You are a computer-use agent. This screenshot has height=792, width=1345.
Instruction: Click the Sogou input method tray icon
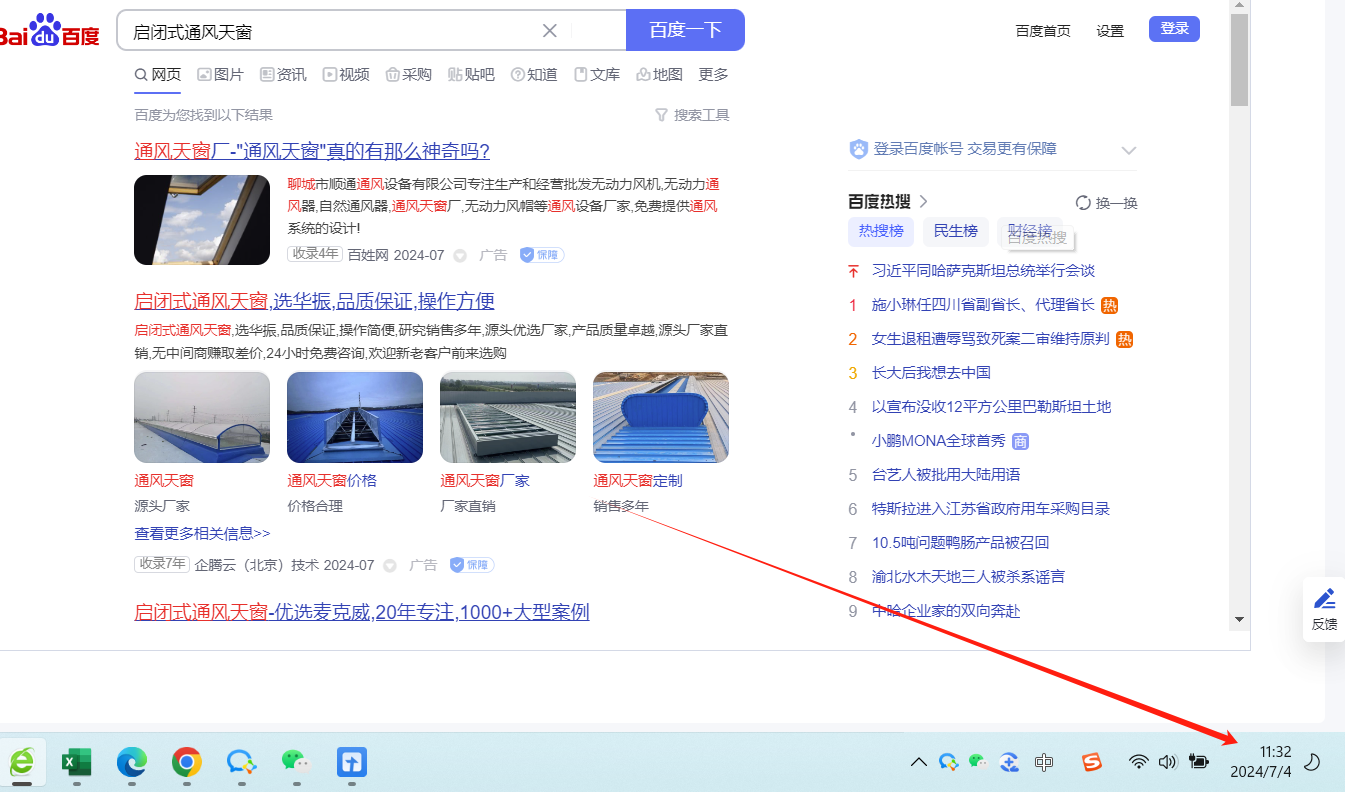(x=1091, y=762)
